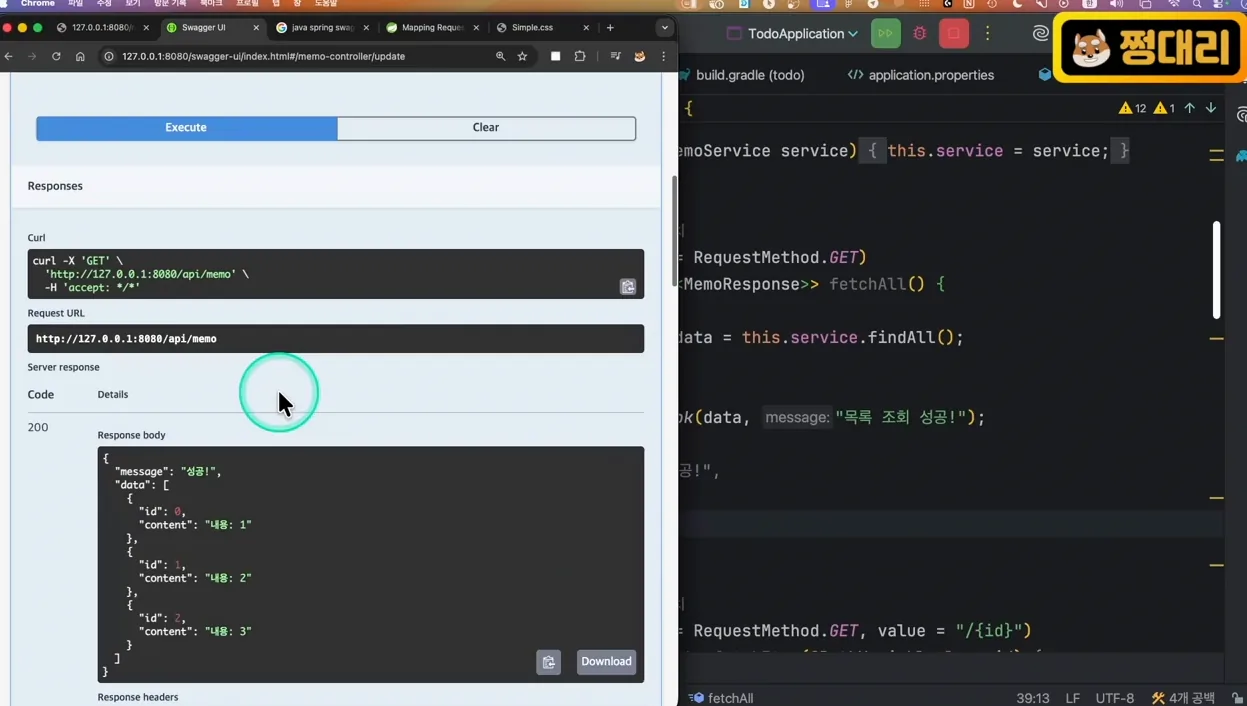Jump to previous highlighted problem arrow
Viewport: 1247px width, 706px height.
pyautogui.click(x=1189, y=108)
